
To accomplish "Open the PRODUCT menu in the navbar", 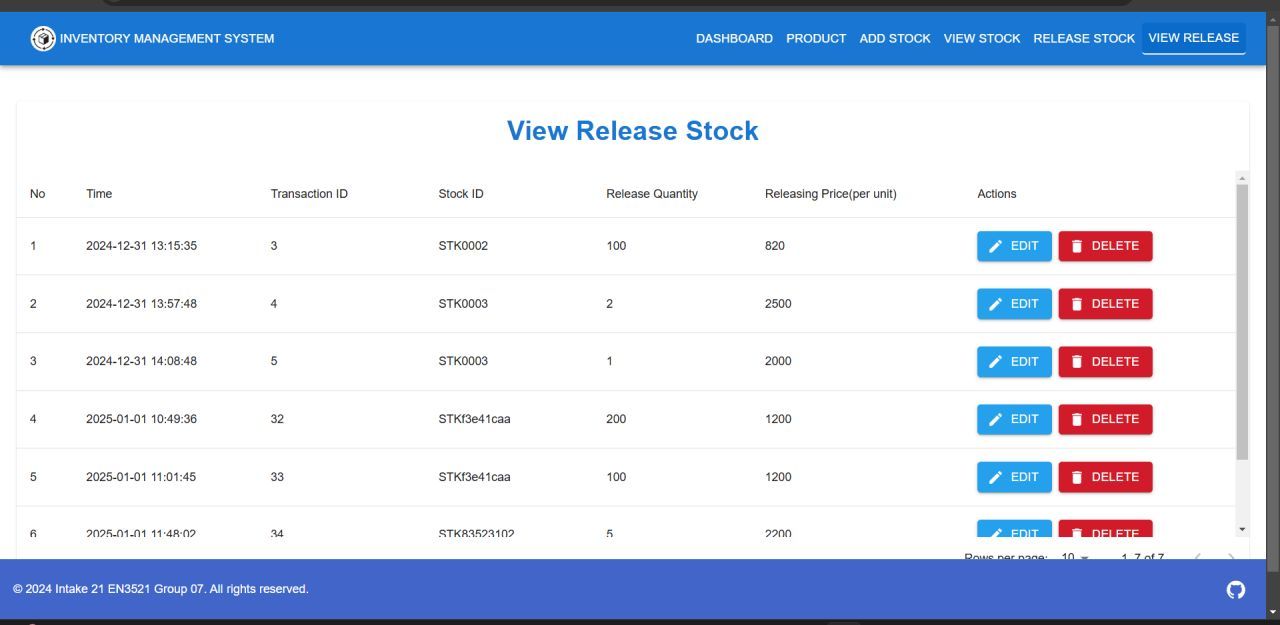I will coord(816,38).
